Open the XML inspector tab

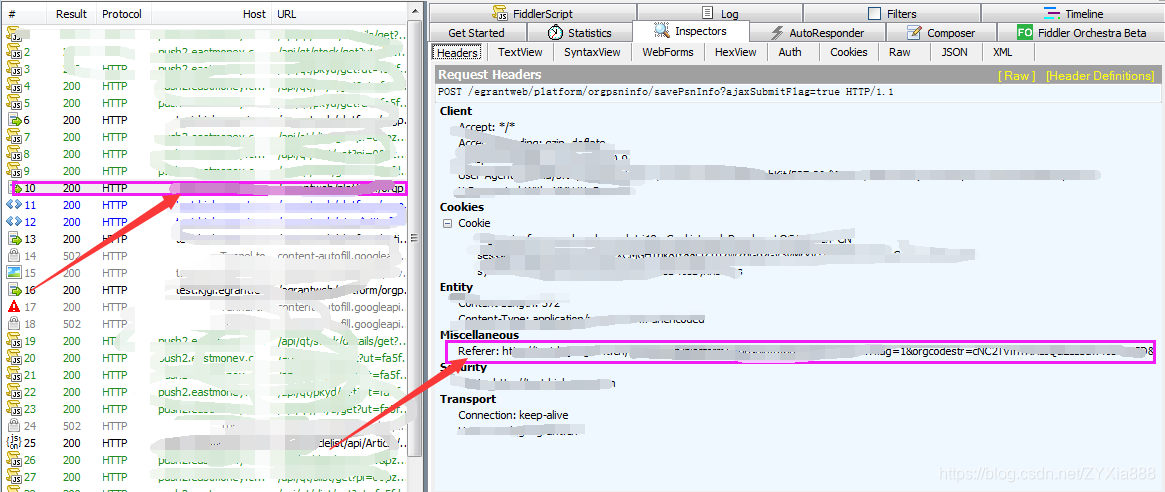pyautogui.click(x=1002, y=52)
